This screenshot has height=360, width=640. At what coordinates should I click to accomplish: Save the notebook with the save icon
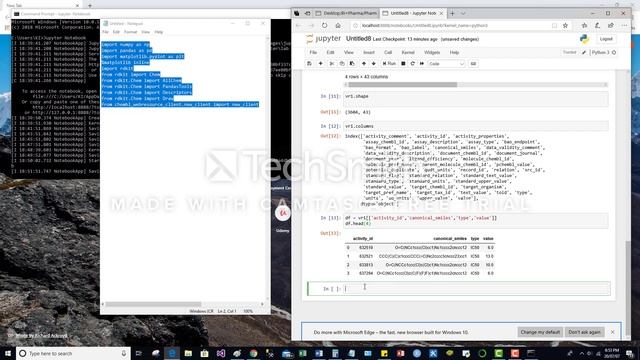point(309,64)
